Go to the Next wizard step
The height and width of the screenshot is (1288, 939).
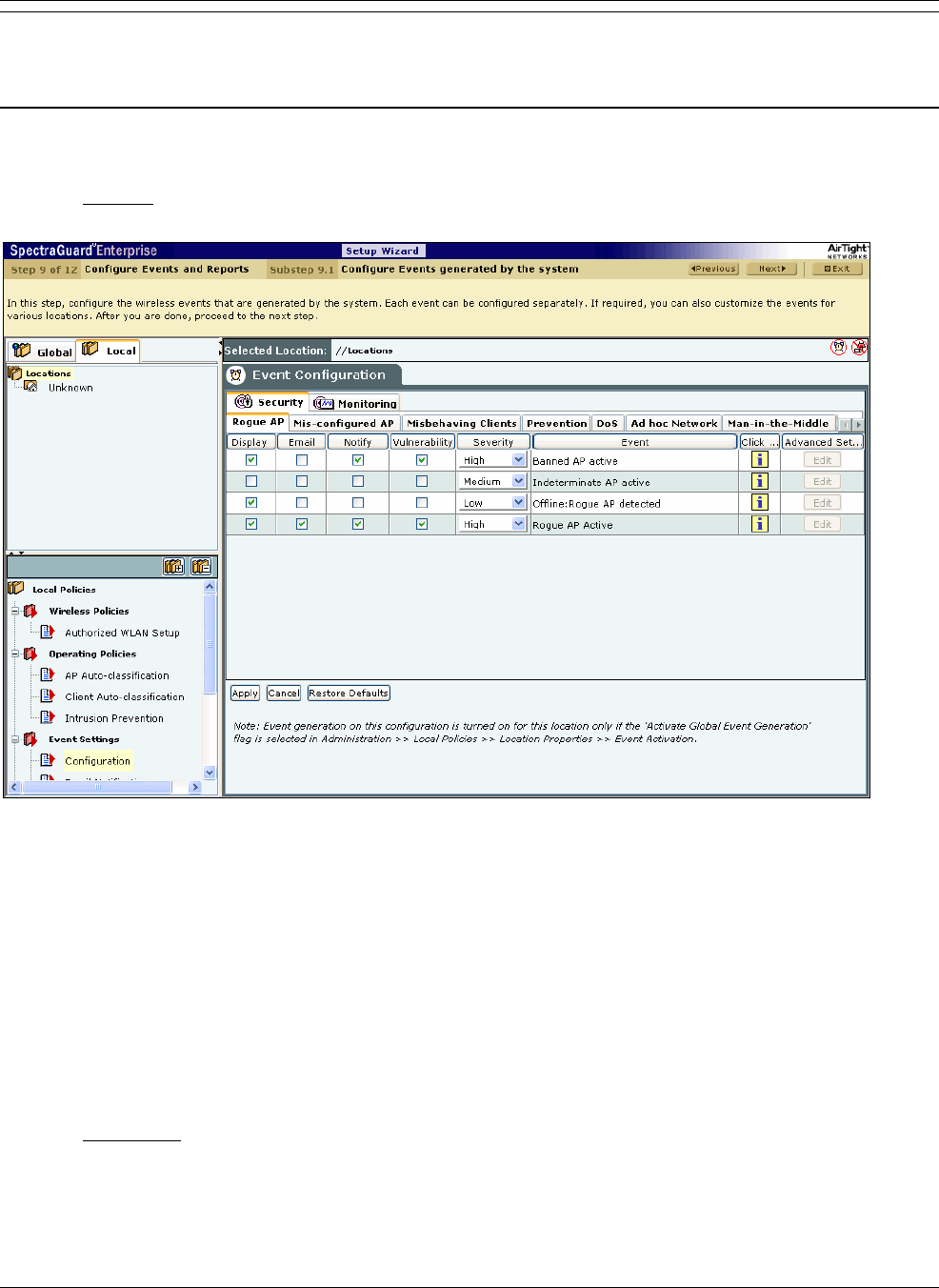(771, 269)
